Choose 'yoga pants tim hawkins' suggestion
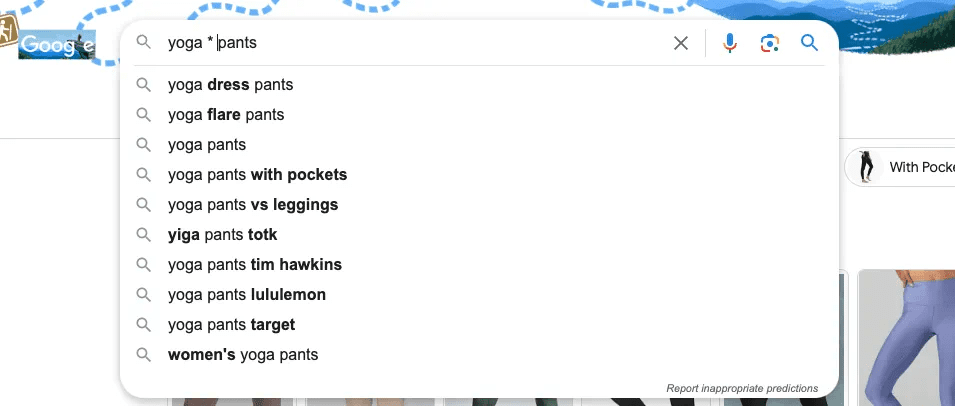955x406 pixels. (255, 265)
